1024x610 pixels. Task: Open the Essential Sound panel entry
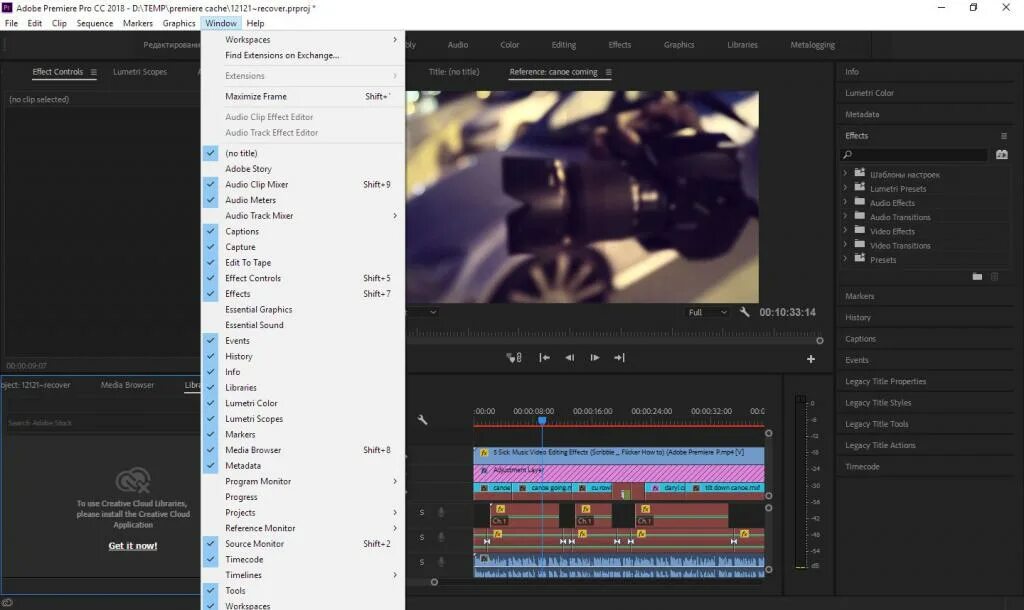pos(303,325)
